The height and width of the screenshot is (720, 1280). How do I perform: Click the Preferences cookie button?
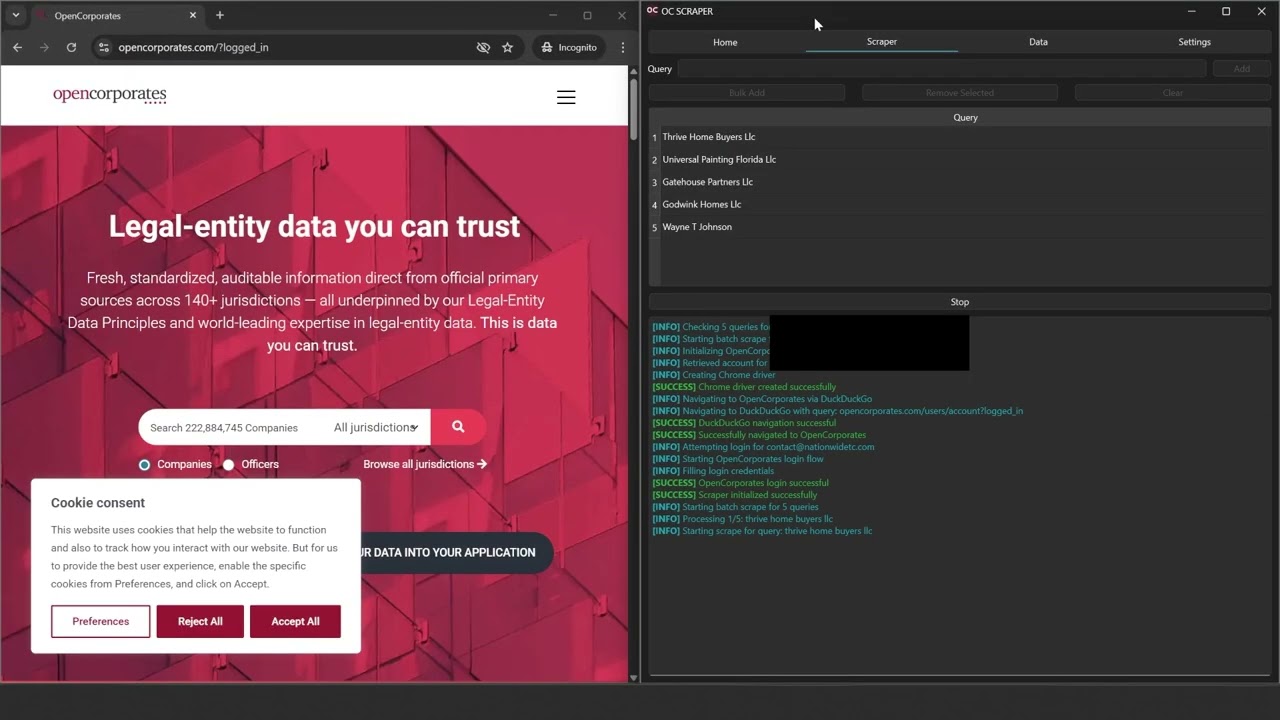point(101,621)
